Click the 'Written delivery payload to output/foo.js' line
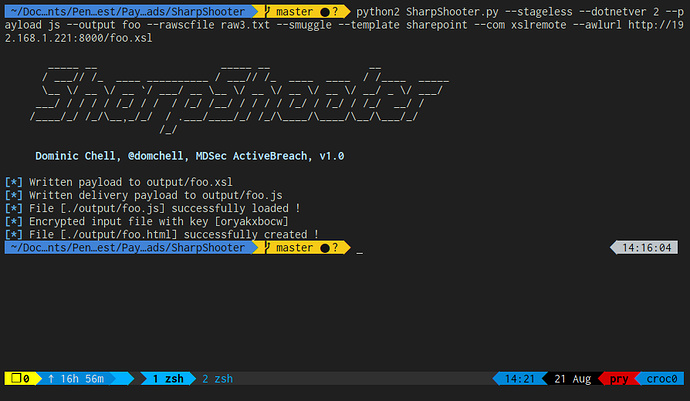 tap(143, 195)
